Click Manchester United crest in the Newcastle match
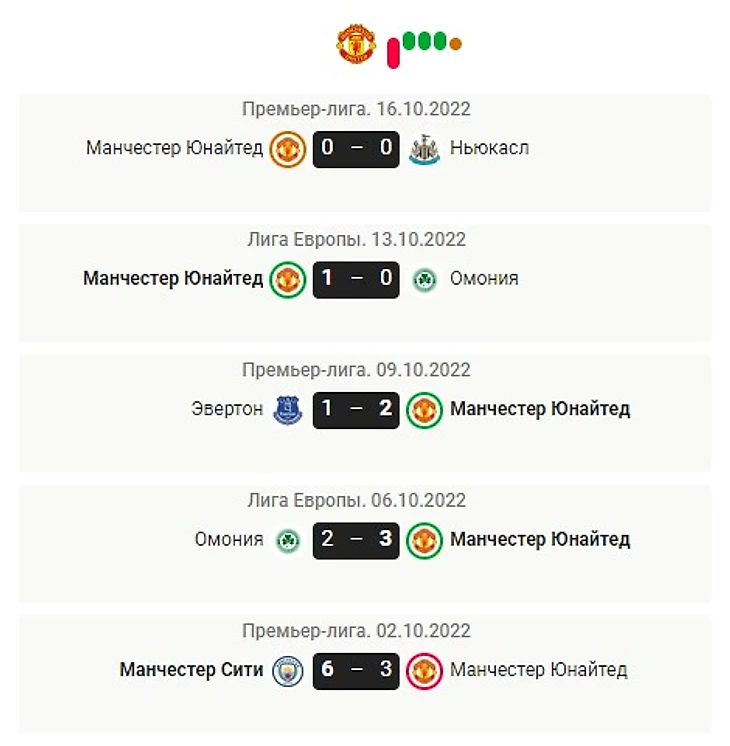Viewport: 730px width, 746px height. point(288,149)
